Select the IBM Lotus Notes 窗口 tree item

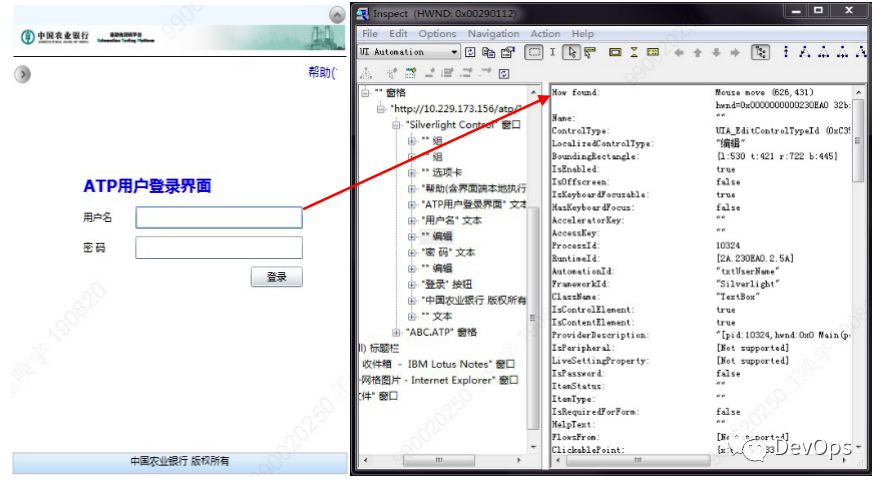[438, 364]
